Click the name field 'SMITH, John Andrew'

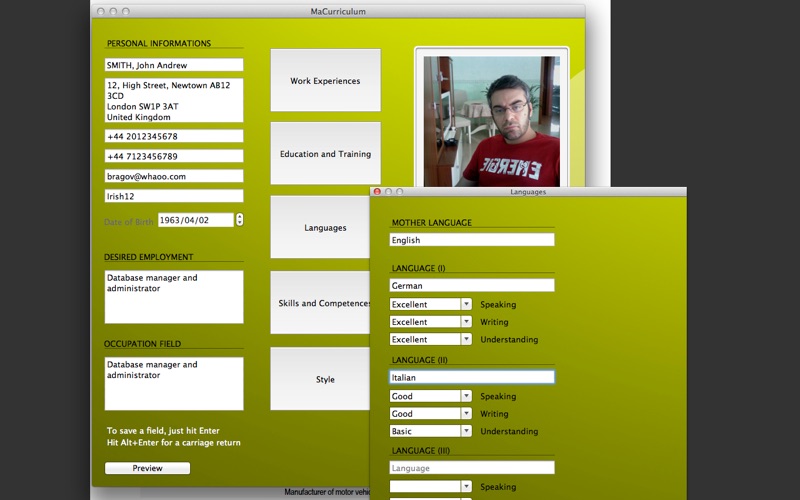(x=174, y=65)
